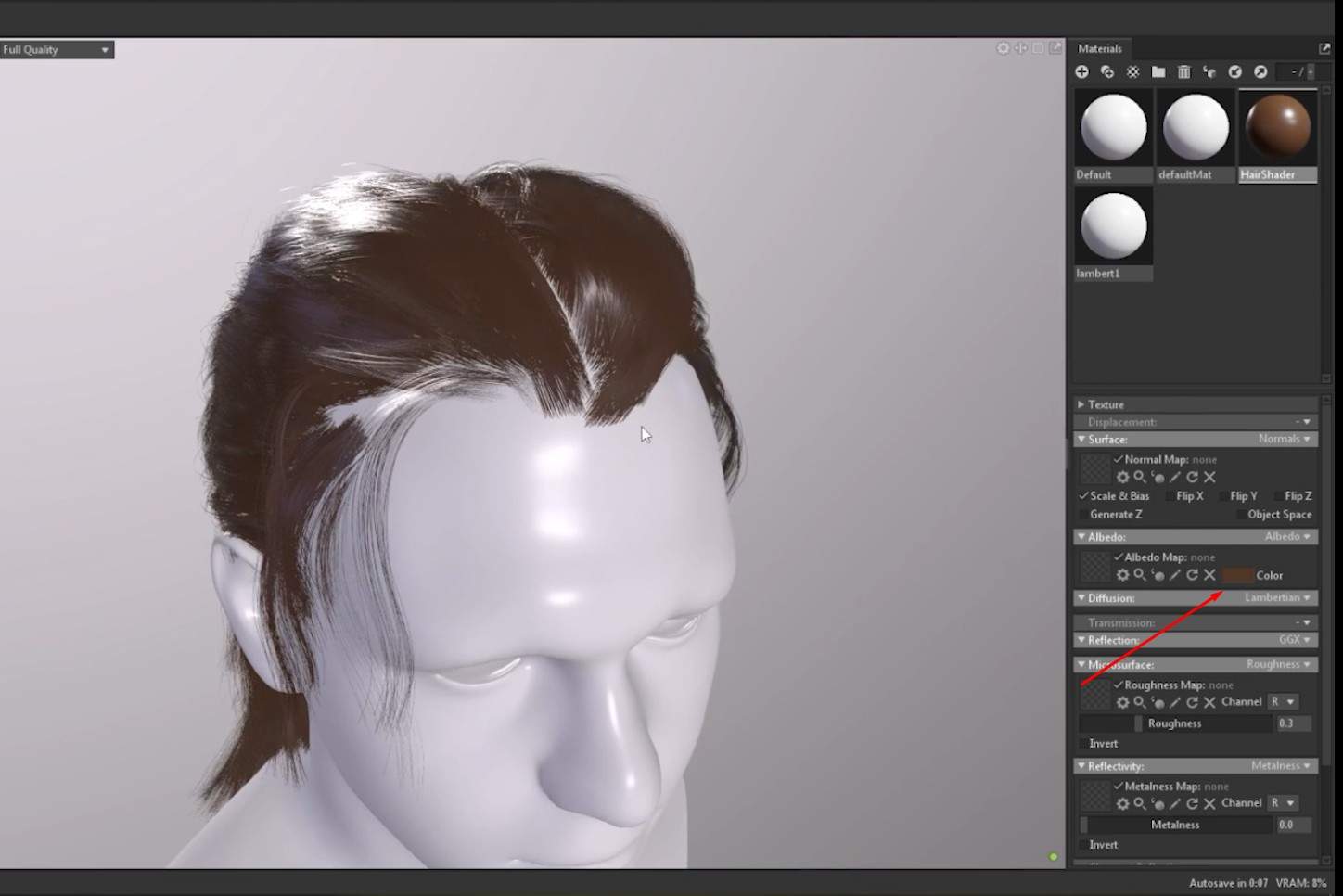Click the Metalness slider
Viewport: 1343px width, 896px height.
(1175, 825)
